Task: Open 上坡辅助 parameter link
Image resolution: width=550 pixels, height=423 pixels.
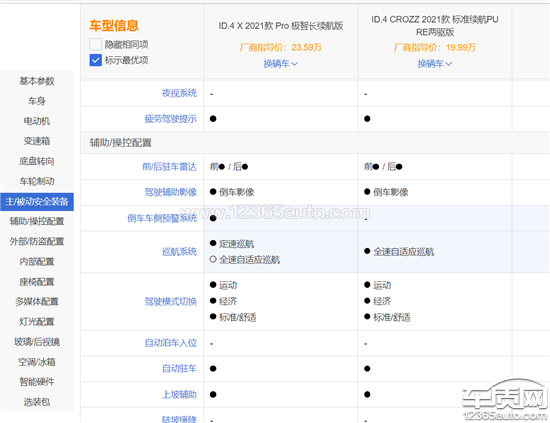Action: pos(179,395)
